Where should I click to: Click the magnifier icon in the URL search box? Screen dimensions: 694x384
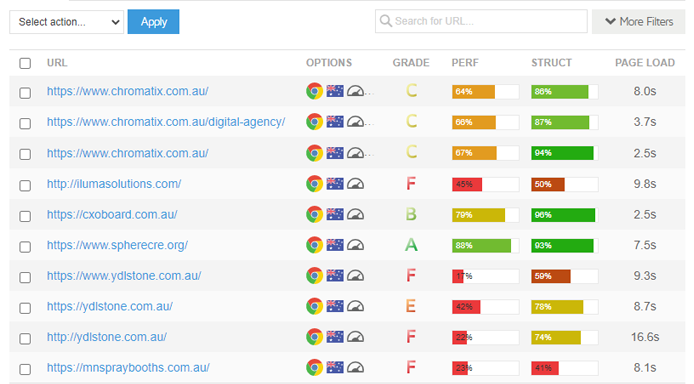(386, 21)
